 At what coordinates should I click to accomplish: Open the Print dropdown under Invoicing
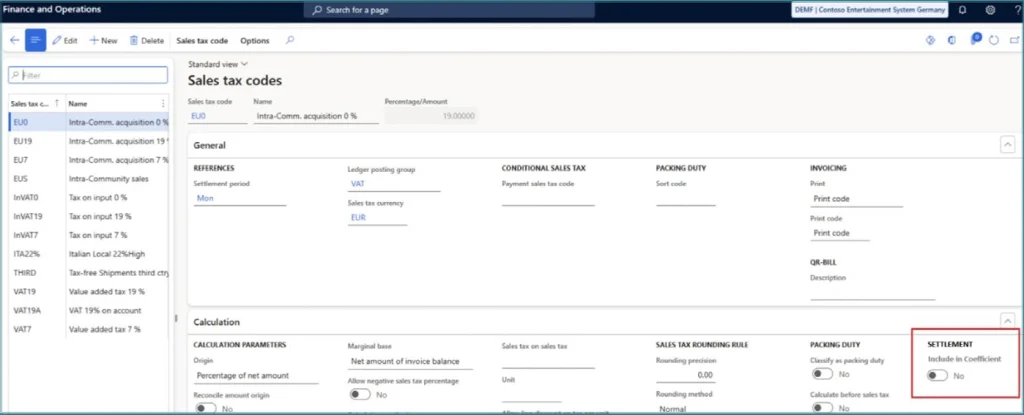tap(856, 199)
